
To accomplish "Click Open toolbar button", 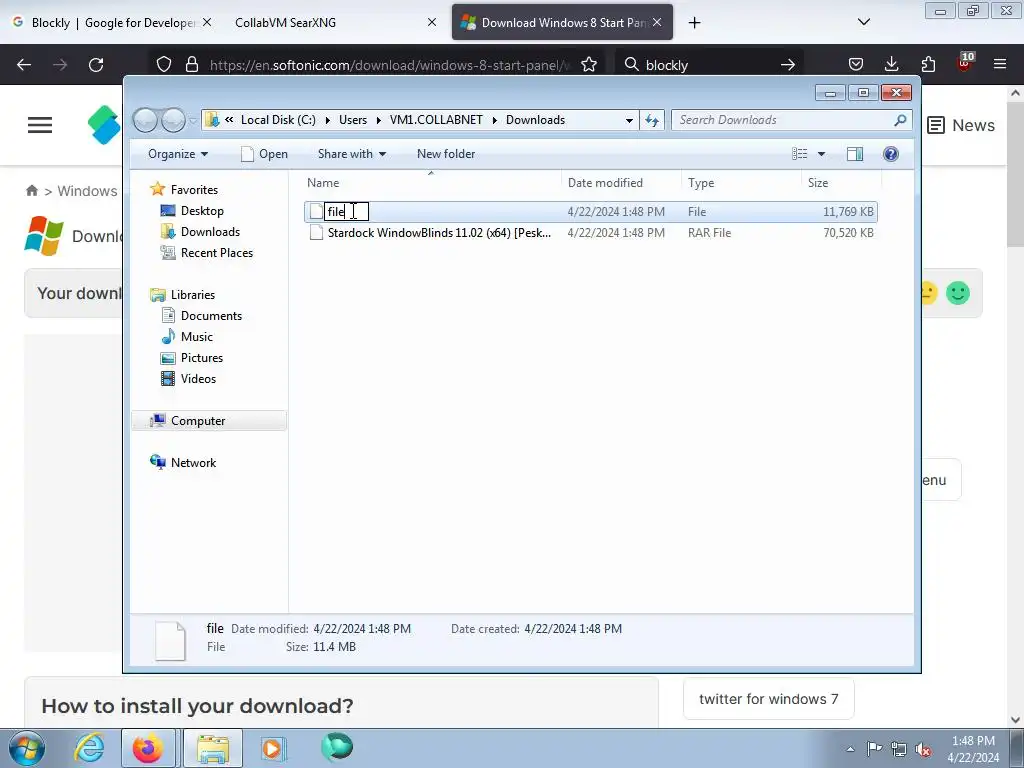I will click(264, 154).
